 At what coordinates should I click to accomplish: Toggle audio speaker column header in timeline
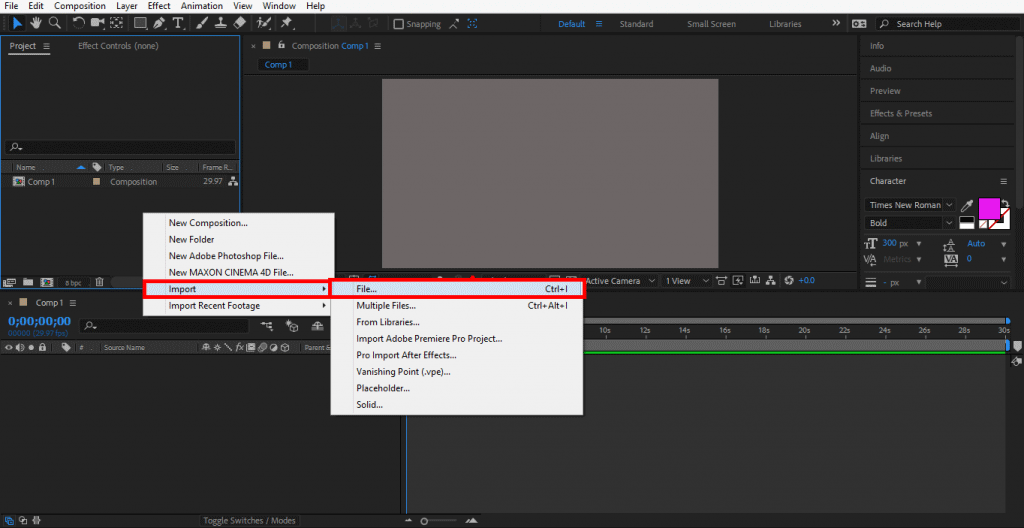pyautogui.click(x=20, y=348)
